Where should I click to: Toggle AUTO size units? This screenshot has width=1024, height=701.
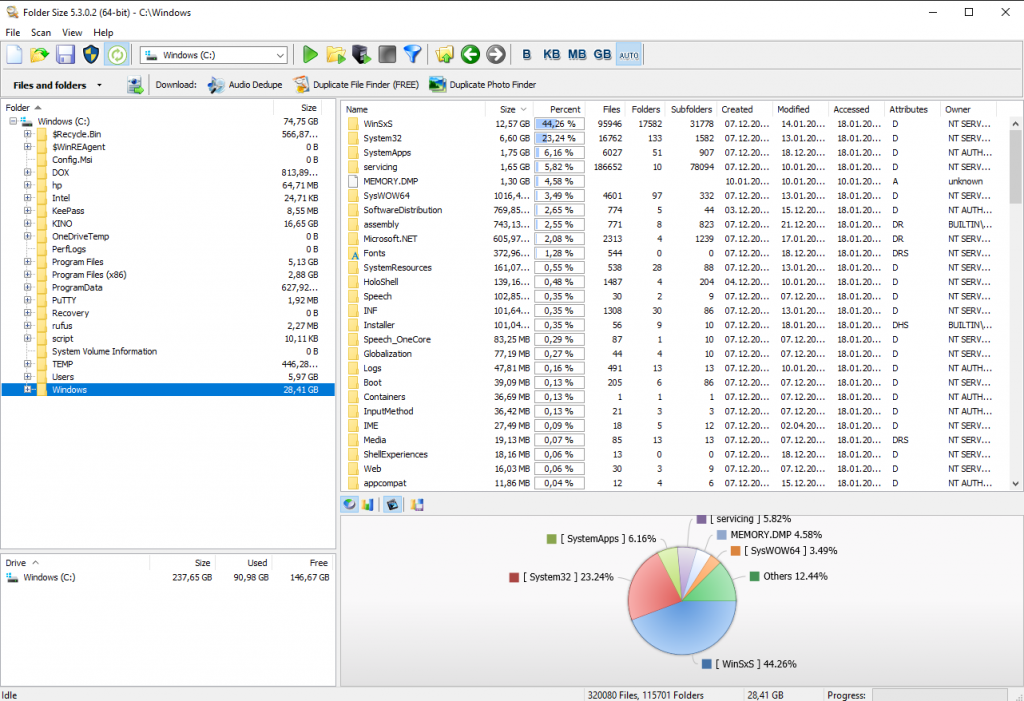pyautogui.click(x=628, y=55)
